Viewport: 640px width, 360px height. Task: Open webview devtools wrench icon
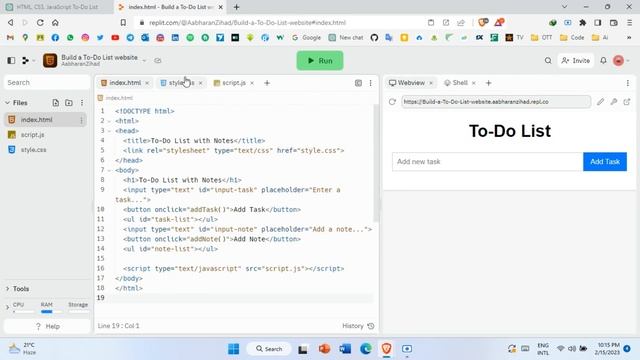click(x=613, y=102)
